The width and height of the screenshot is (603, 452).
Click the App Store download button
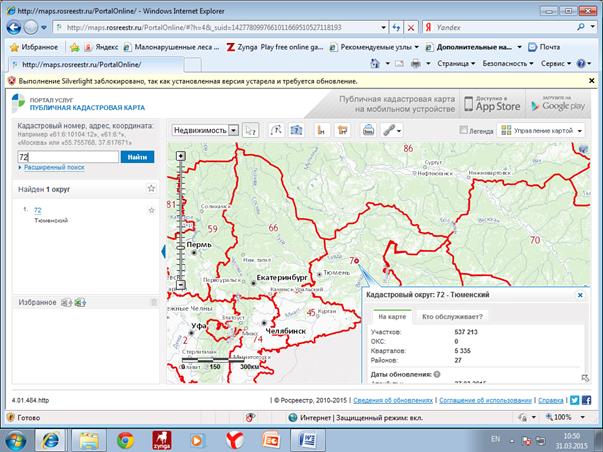click(x=493, y=104)
